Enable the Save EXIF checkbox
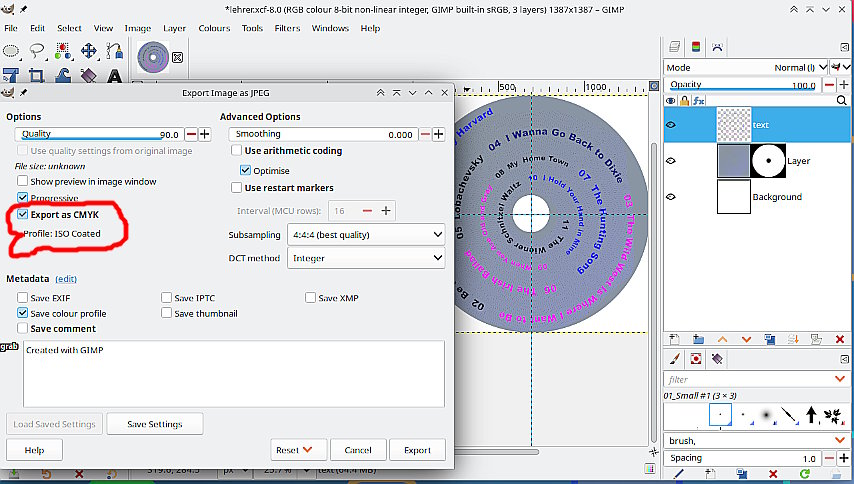 (23, 298)
